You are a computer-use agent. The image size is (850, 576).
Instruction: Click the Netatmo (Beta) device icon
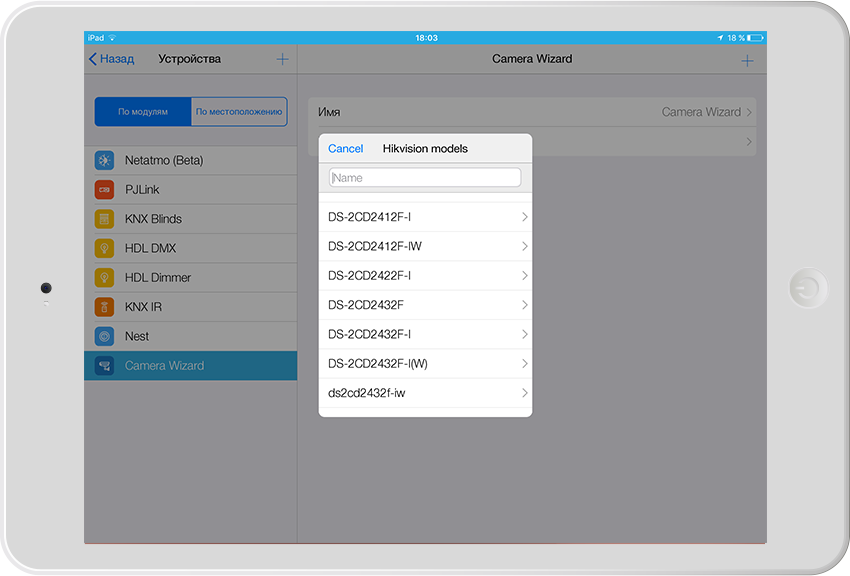(x=104, y=160)
